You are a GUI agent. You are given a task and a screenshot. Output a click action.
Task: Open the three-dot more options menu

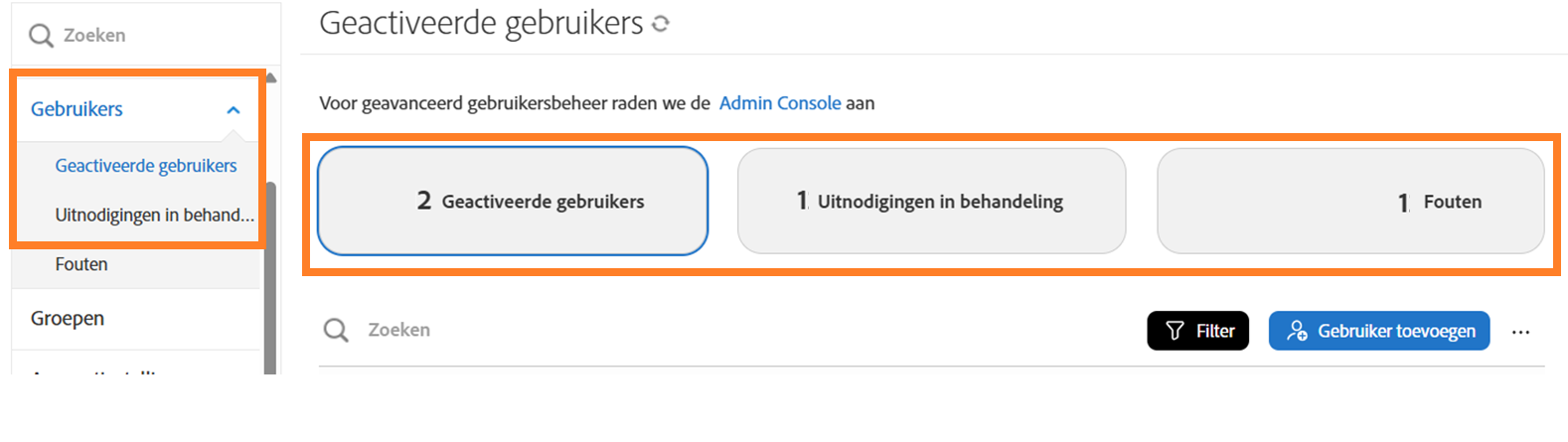click(x=1520, y=332)
